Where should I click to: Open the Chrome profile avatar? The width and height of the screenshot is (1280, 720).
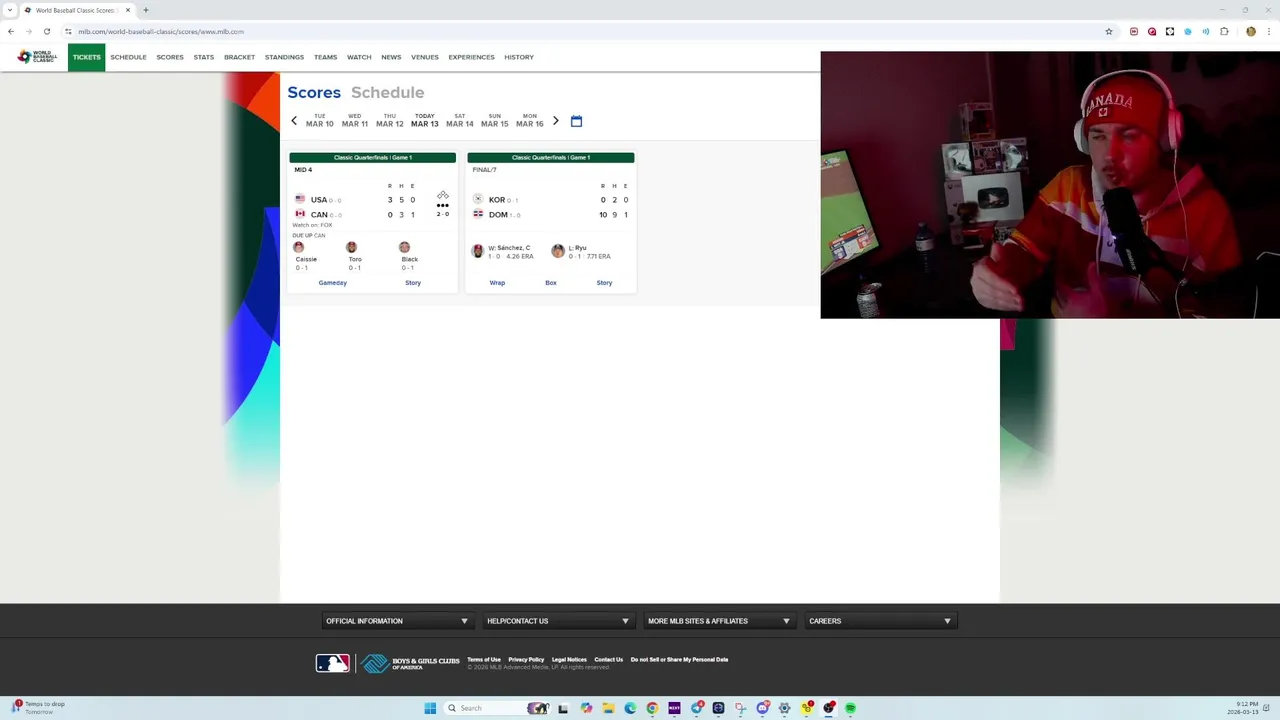point(1251,31)
